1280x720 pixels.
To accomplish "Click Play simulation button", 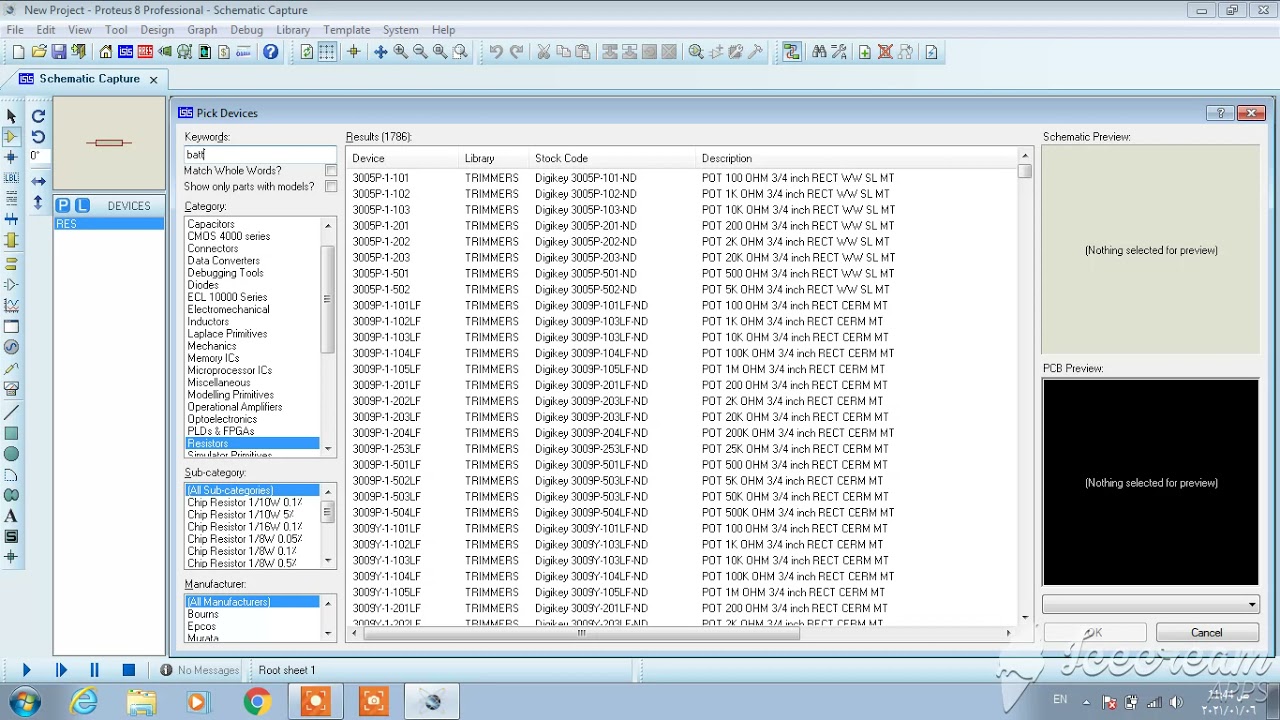I will 26,670.
